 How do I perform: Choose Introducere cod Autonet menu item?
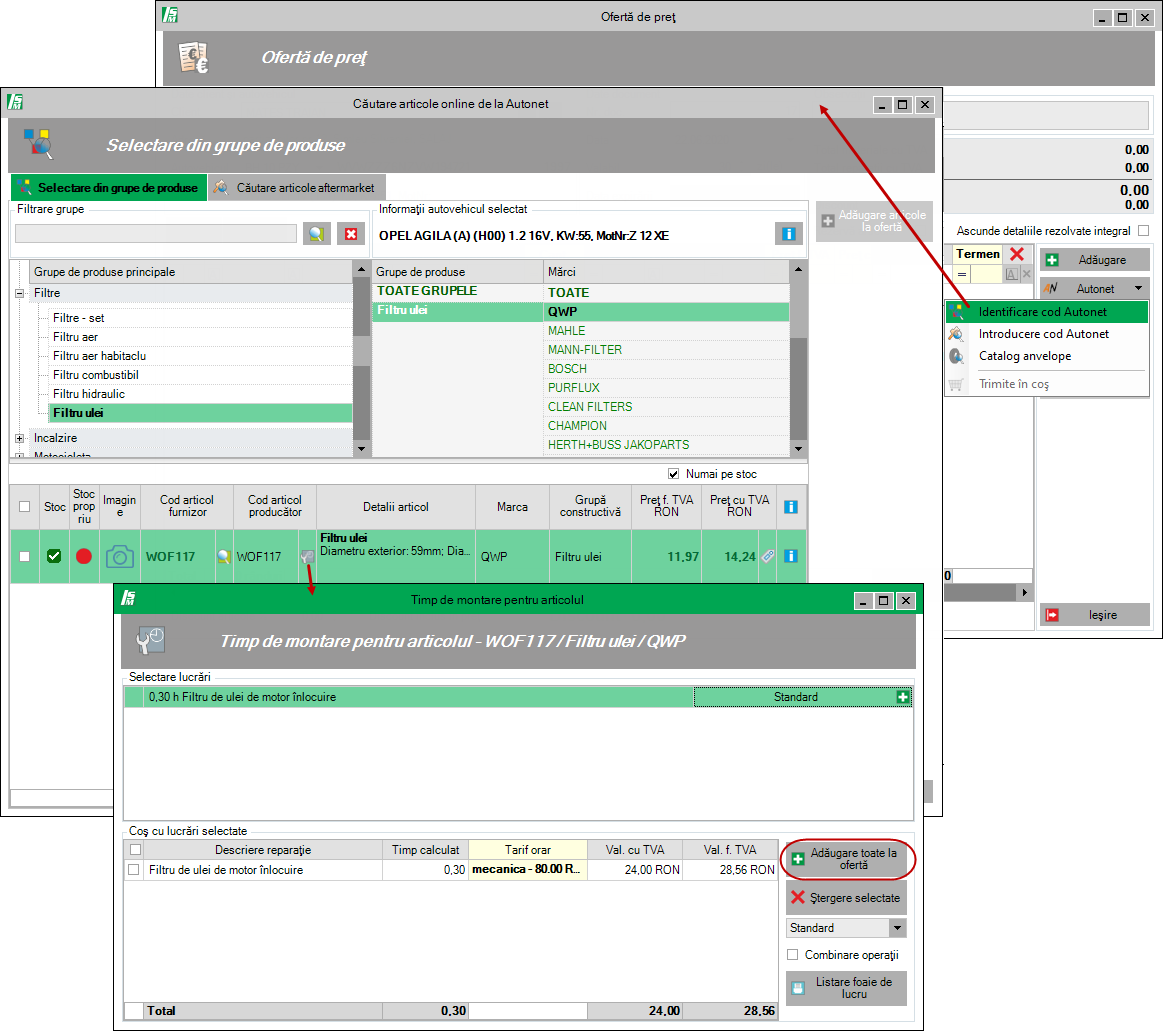click(x=1047, y=334)
